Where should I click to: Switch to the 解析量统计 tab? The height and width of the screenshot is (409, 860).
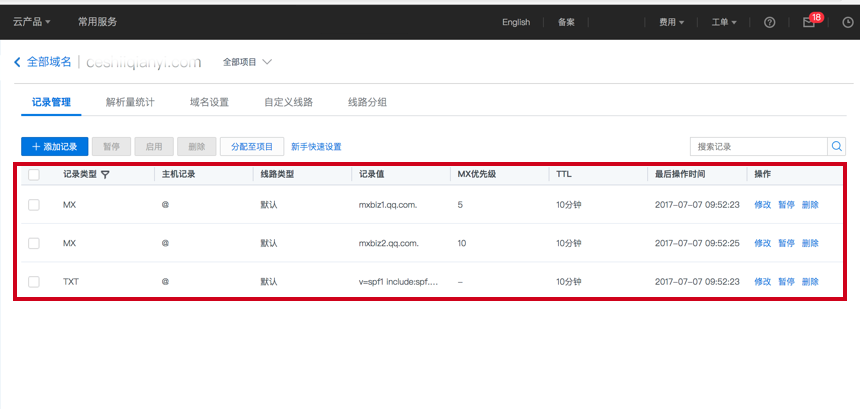[130, 102]
